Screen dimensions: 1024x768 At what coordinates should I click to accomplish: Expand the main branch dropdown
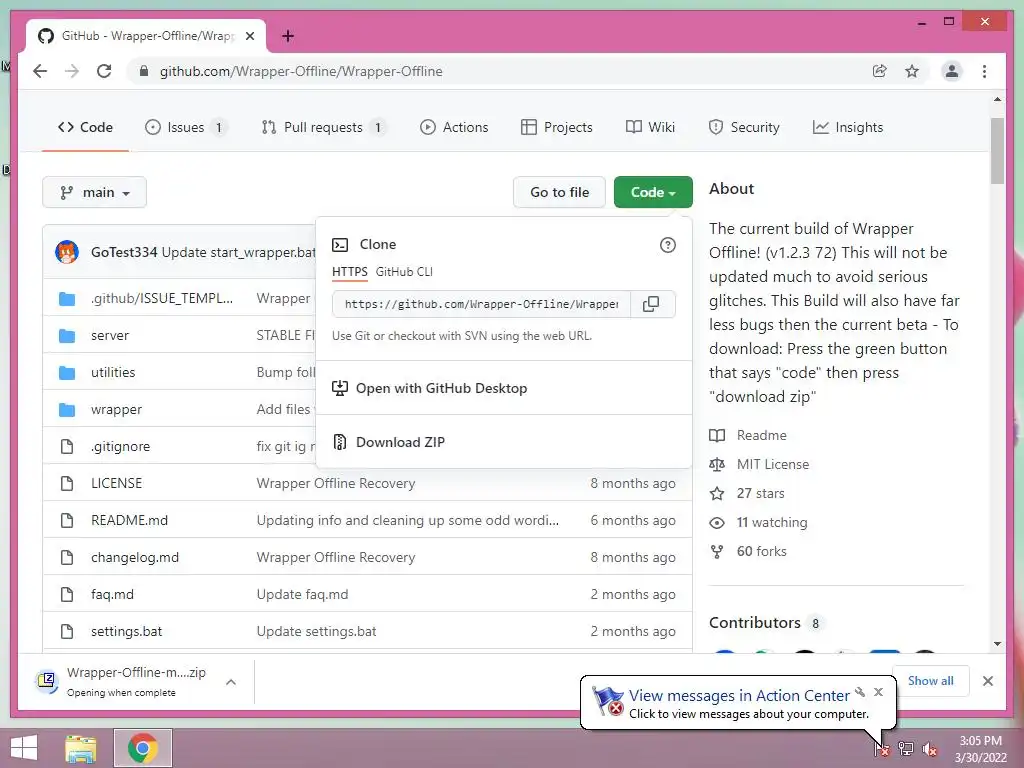coord(94,192)
